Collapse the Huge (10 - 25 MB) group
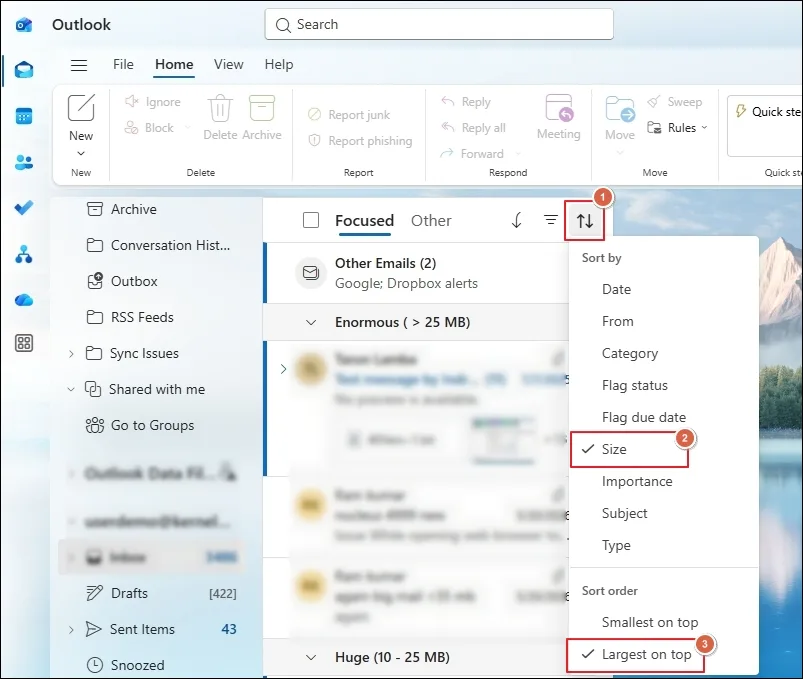 pos(311,657)
